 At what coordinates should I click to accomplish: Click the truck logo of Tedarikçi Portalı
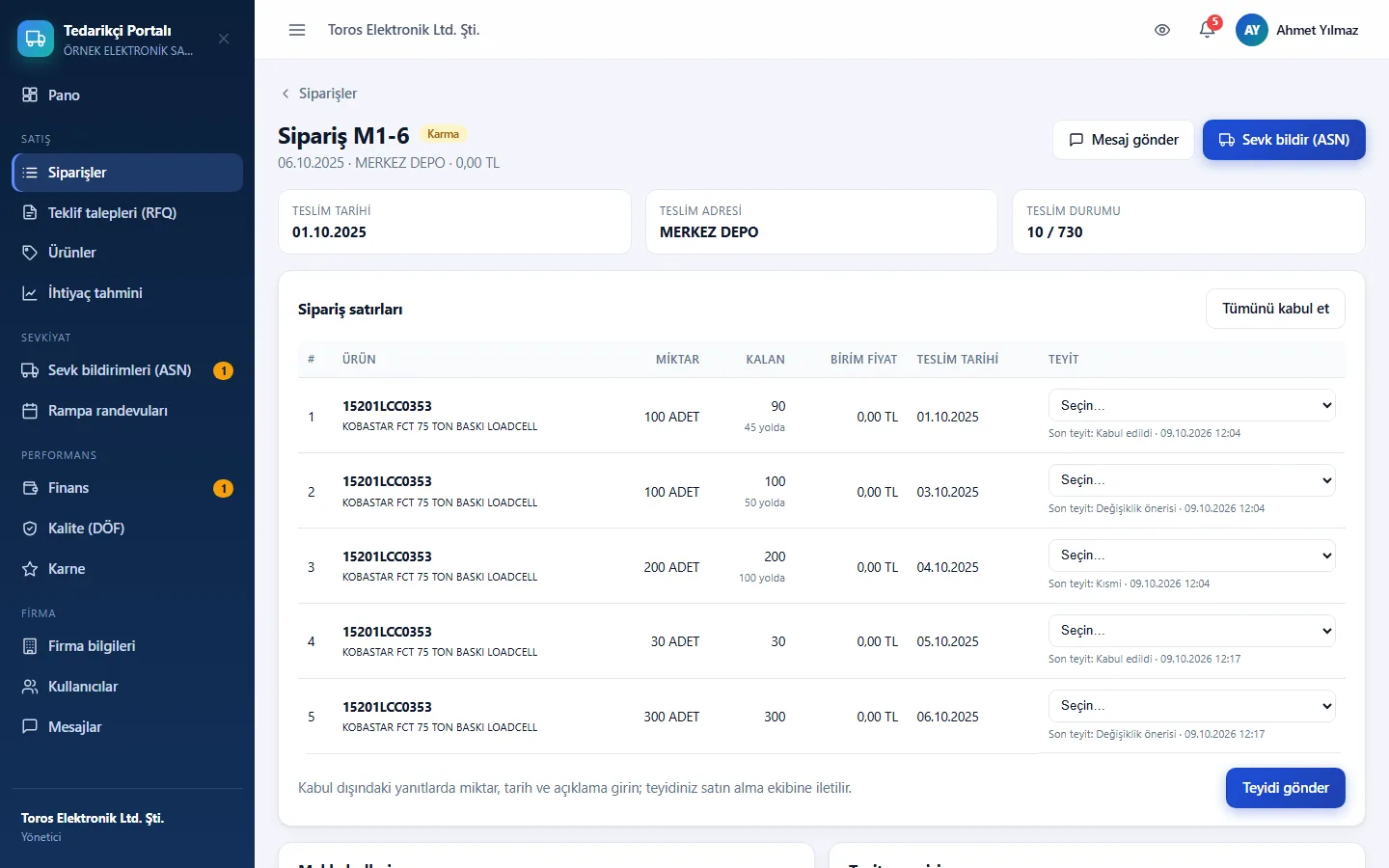[36, 39]
